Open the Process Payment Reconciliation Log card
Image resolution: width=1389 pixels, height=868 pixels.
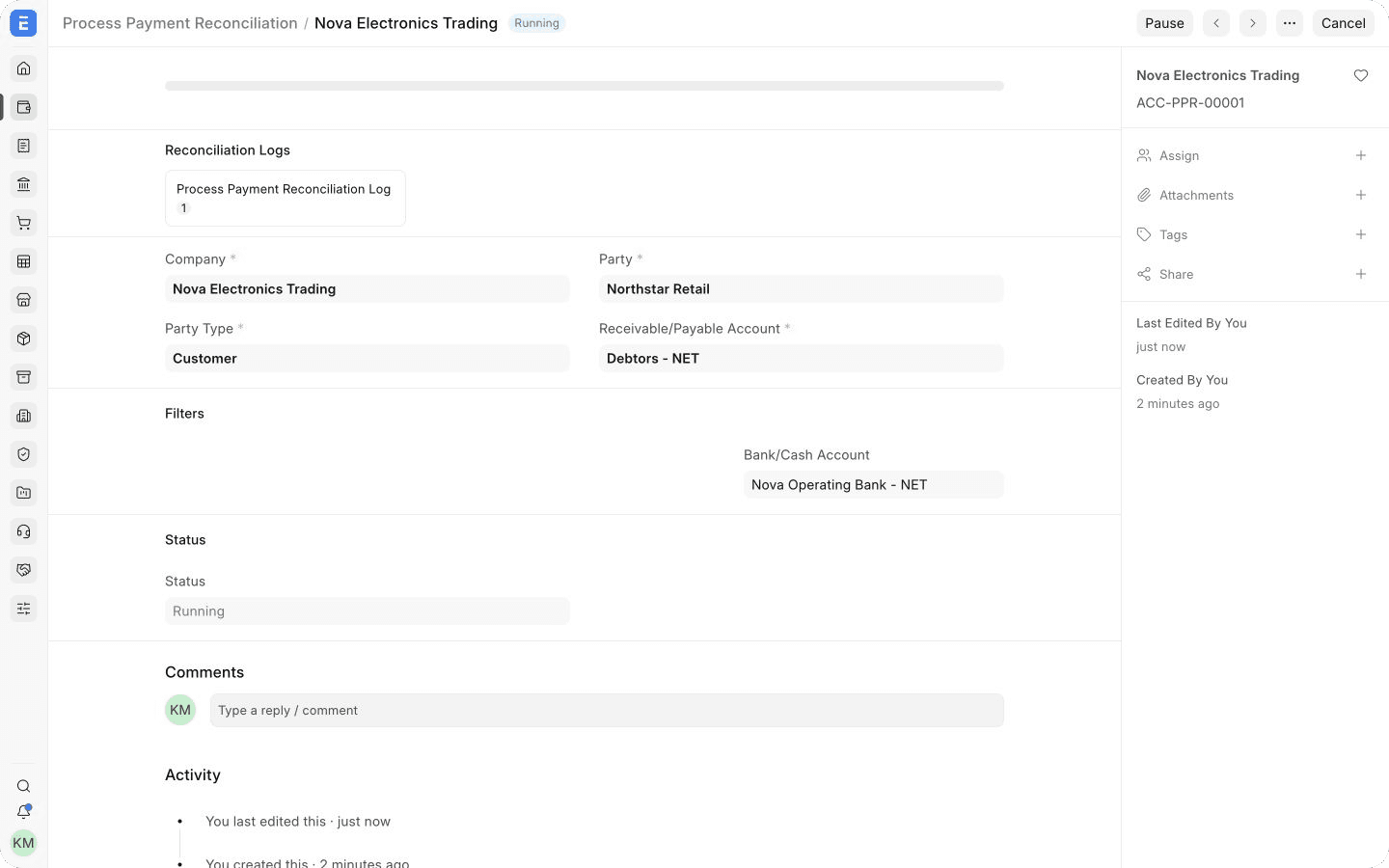(x=286, y=198)
